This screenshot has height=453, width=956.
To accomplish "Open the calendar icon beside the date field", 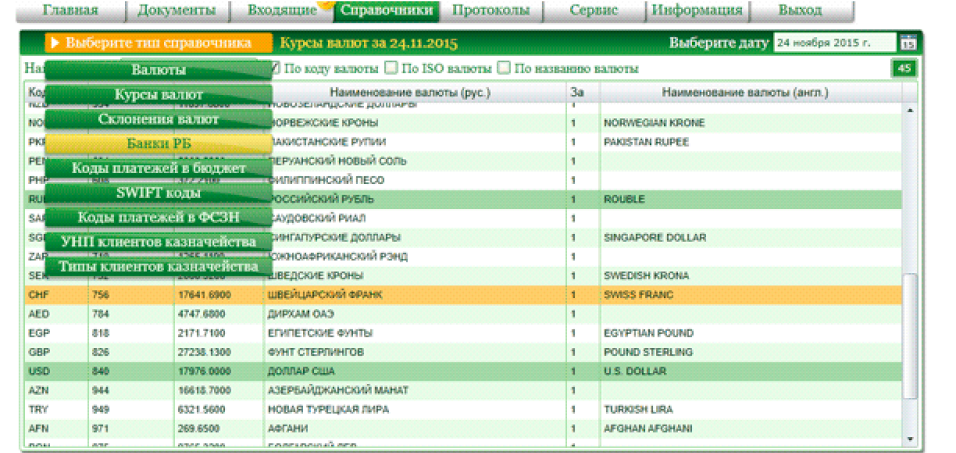I will coord(908,44).
